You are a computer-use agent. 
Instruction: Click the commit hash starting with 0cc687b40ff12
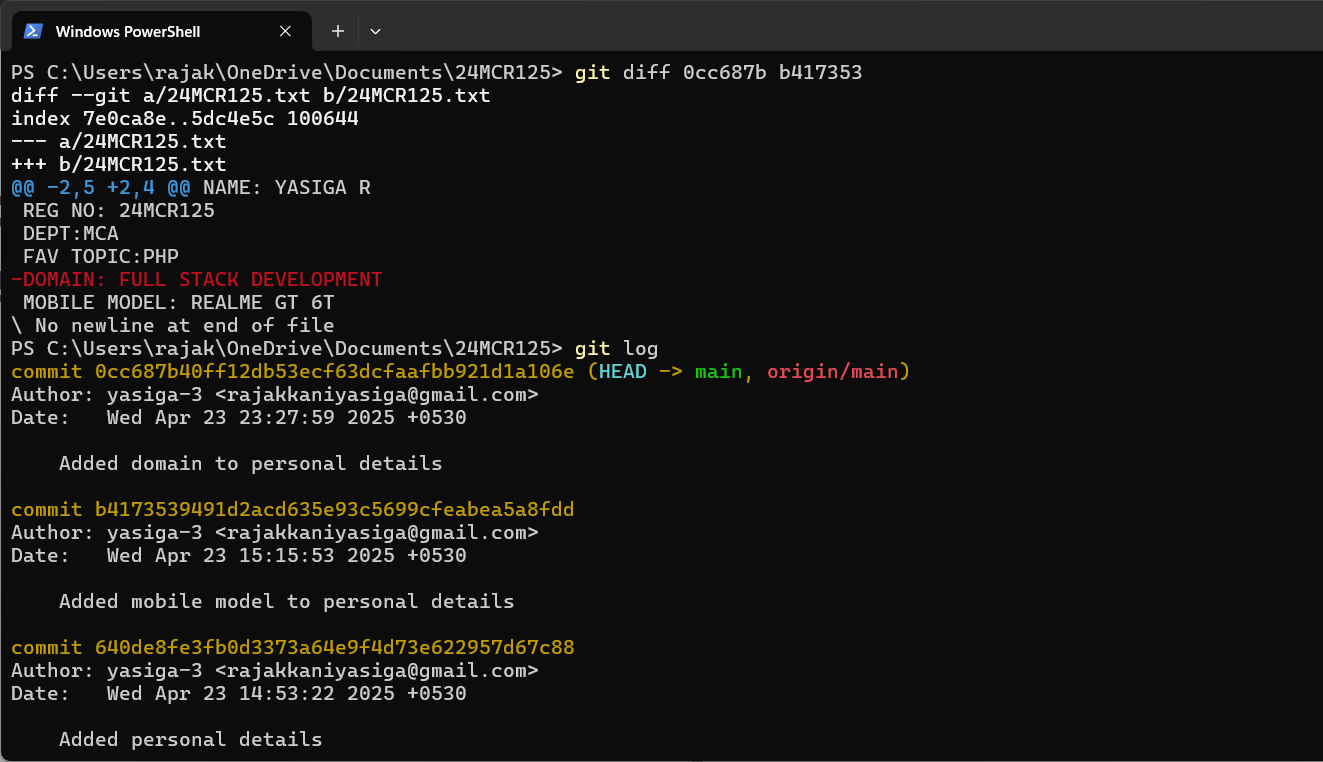pos(335,372)
